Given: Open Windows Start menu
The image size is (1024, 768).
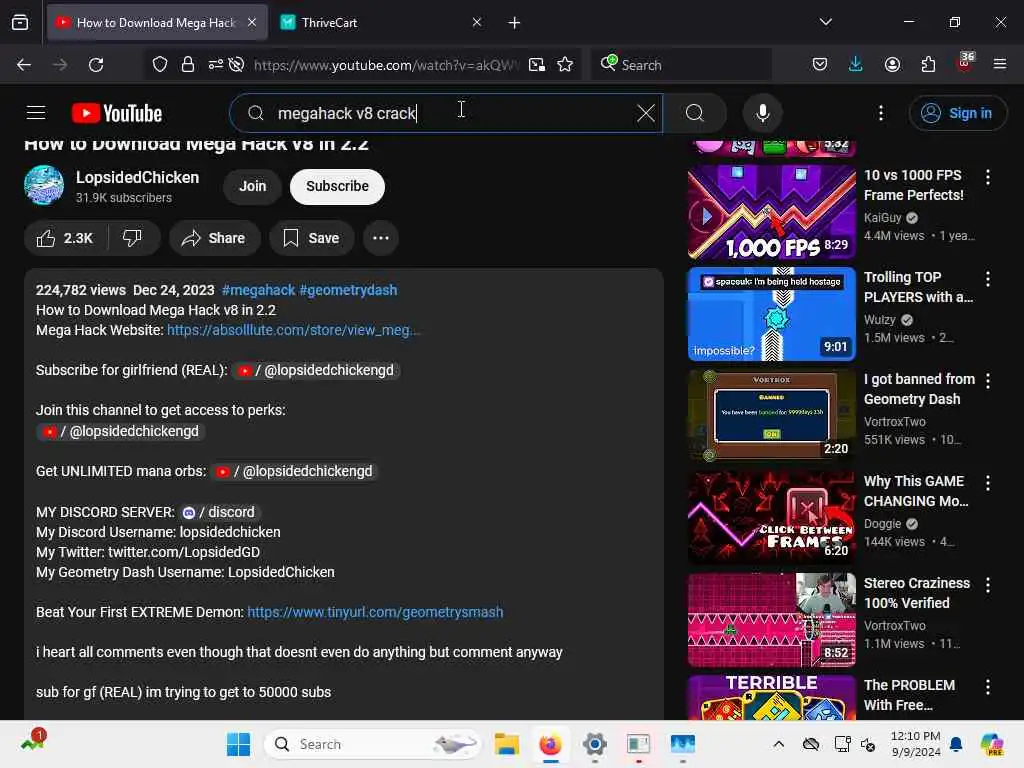Looking at the screenshot, I should click(238, 744).
